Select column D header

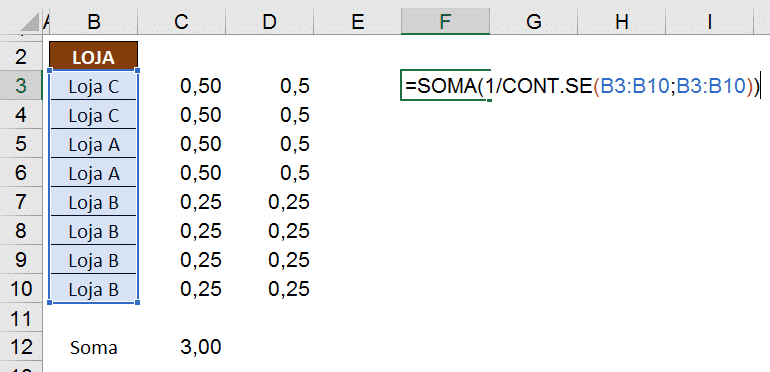click(x=269, y=22)
